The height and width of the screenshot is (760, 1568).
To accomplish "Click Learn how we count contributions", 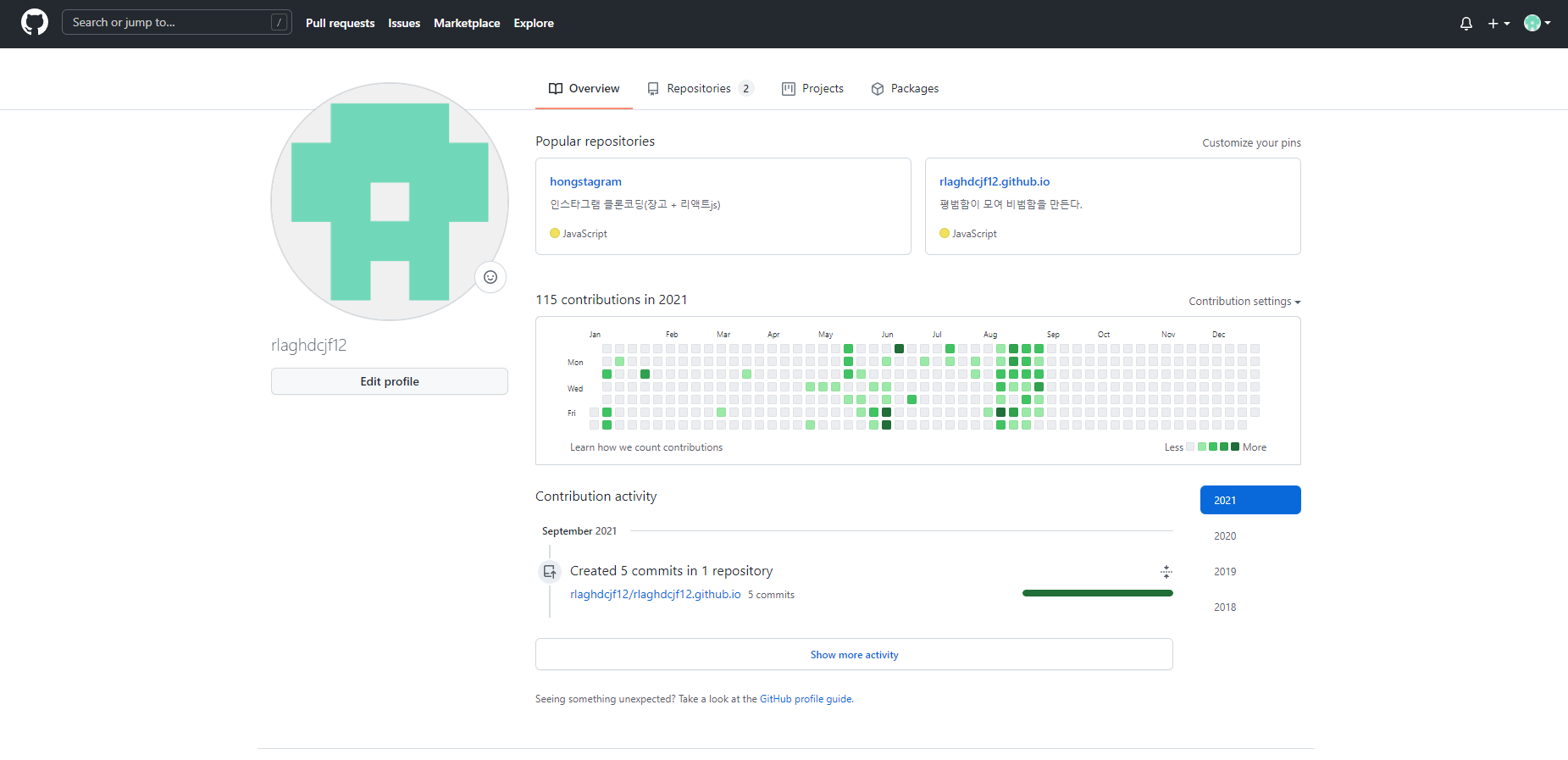I will click(x=646, y=447).
